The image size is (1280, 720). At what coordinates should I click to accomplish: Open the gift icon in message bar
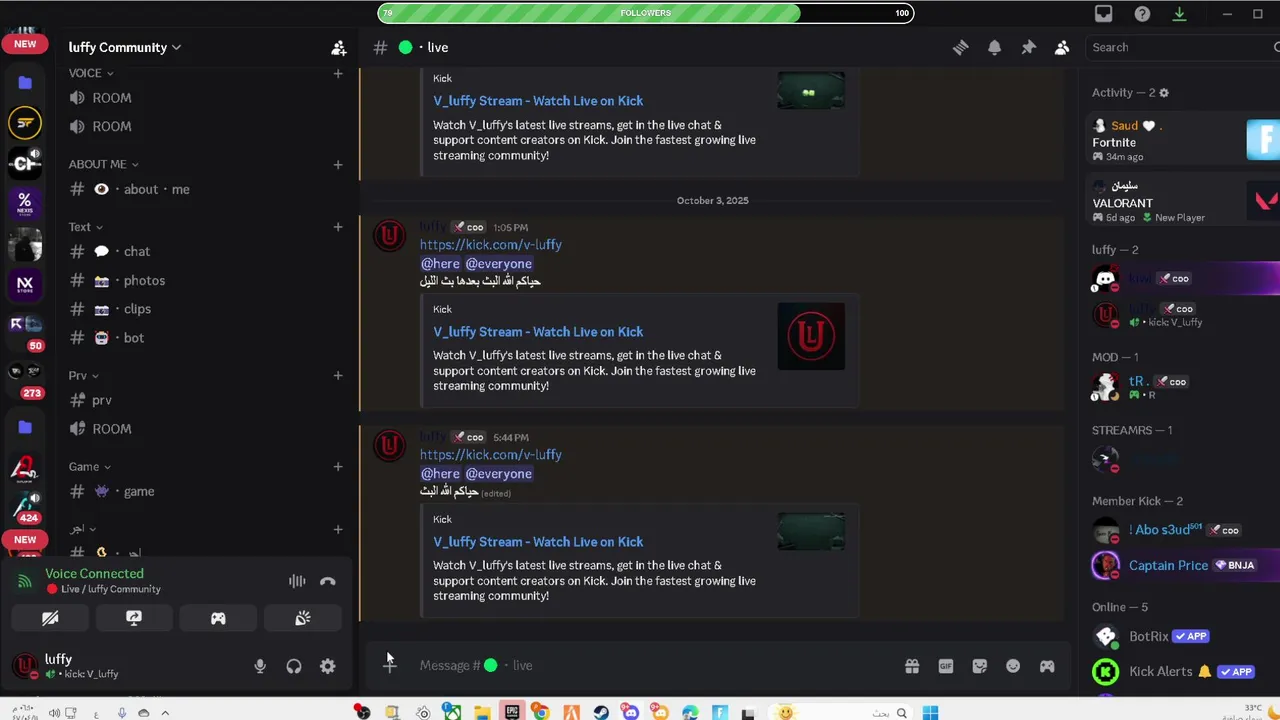[x=912, y=666]
